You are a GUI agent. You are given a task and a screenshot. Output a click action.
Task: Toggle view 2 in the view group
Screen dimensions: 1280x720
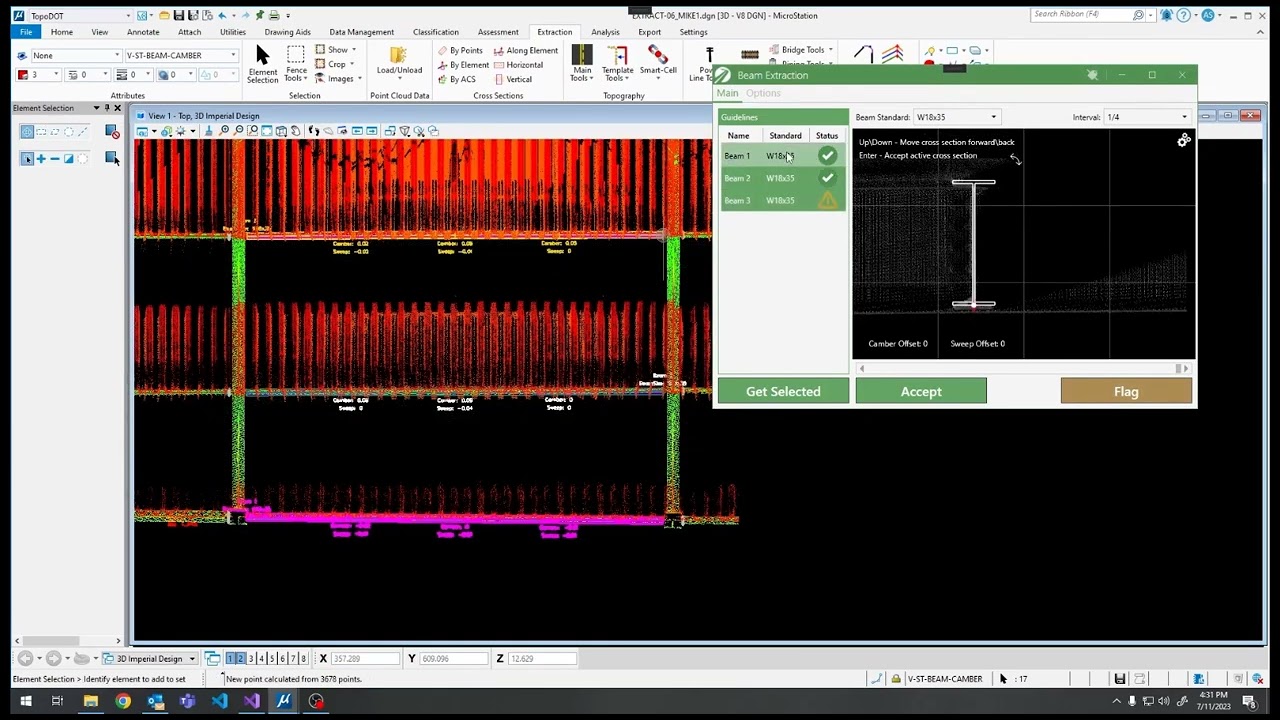pos(240,658)
